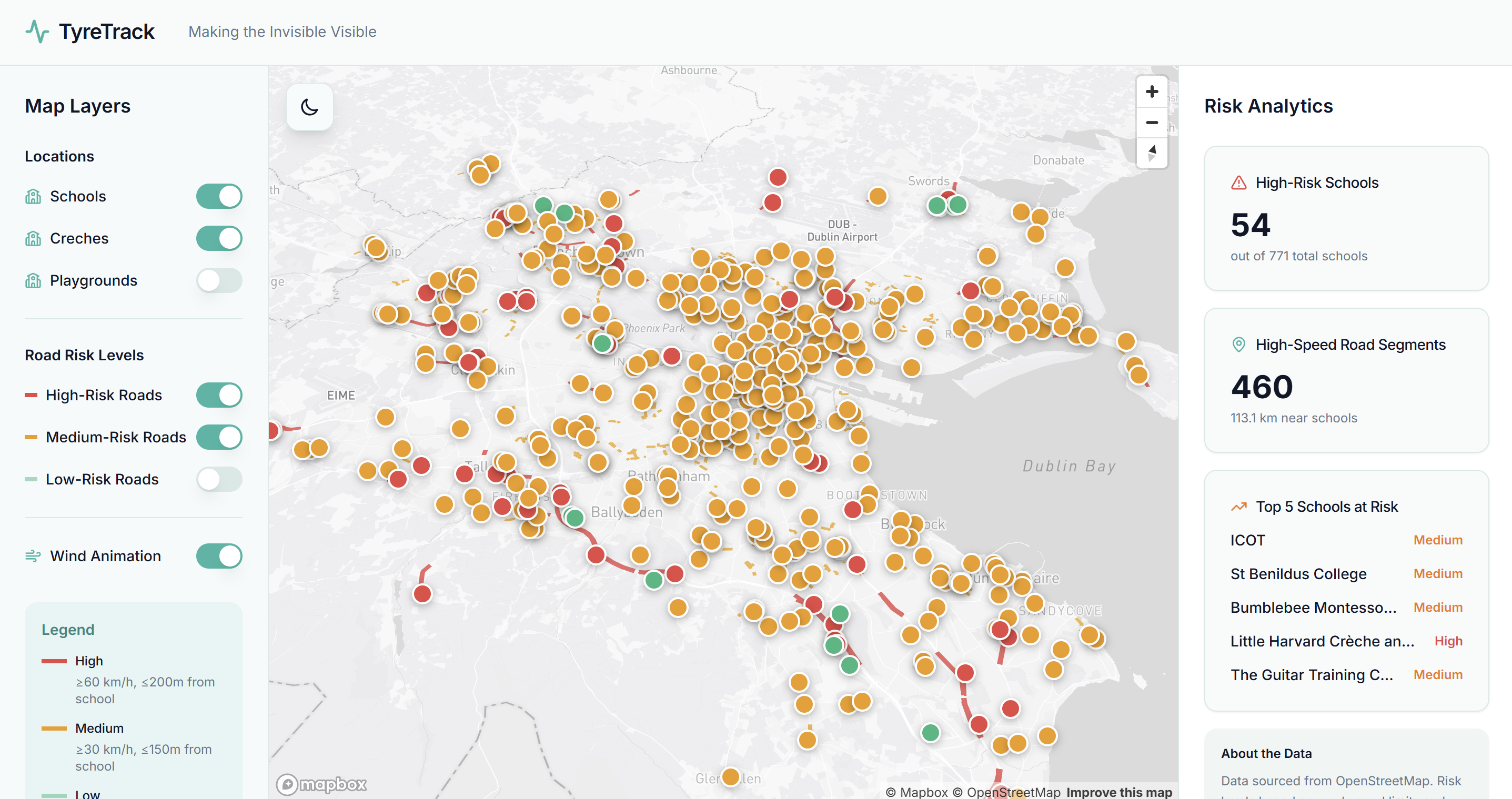
Task: Reset map bearing with compass icon
Action: 1152,153
